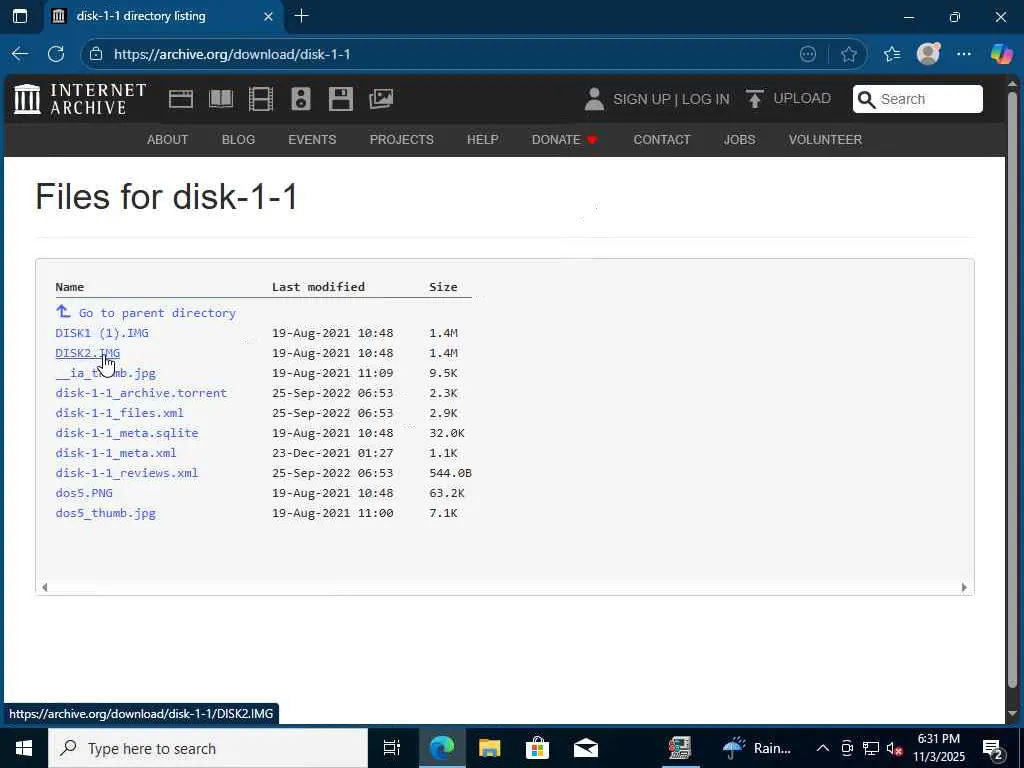
Task: Open __ia_thumb.jpg file link
Action: (x=106, y=373)
